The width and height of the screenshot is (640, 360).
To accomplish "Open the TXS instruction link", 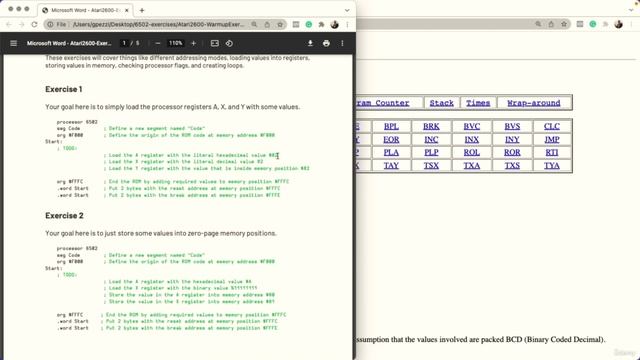I will (x=512, y=165).
